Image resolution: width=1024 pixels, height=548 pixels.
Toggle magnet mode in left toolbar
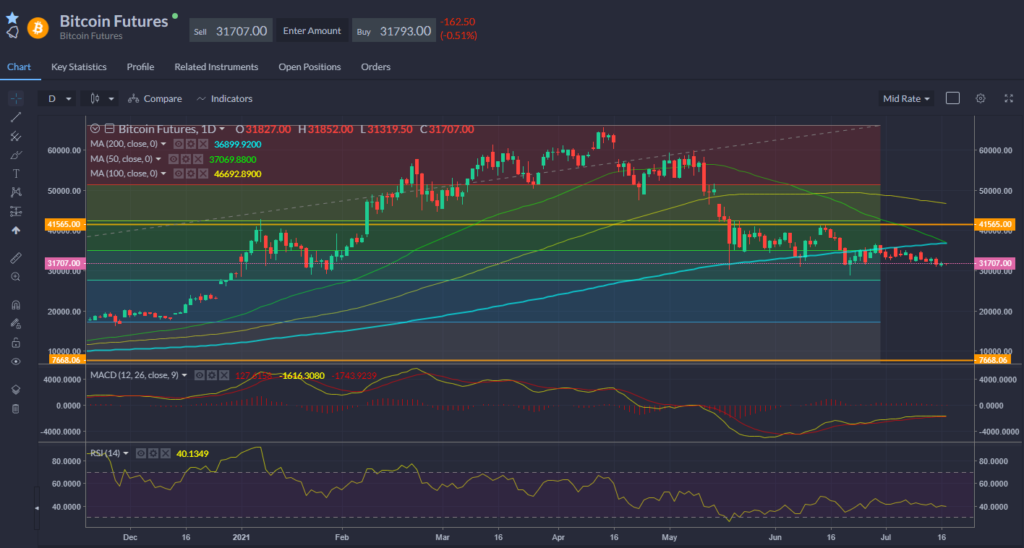(16, 305)
